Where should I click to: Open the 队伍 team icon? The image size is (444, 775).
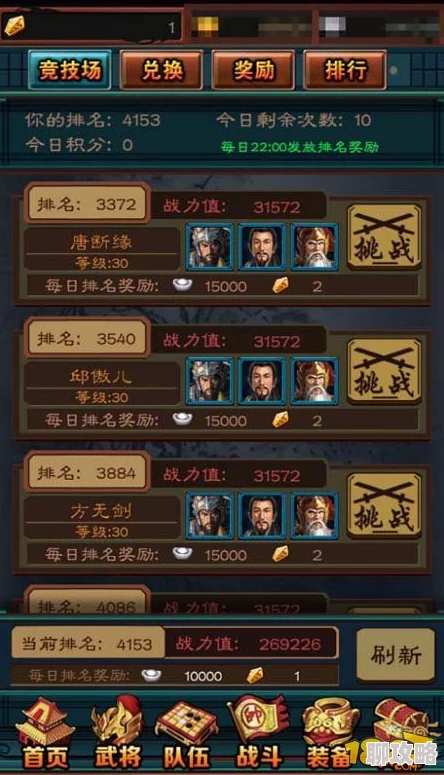point(187,732)
